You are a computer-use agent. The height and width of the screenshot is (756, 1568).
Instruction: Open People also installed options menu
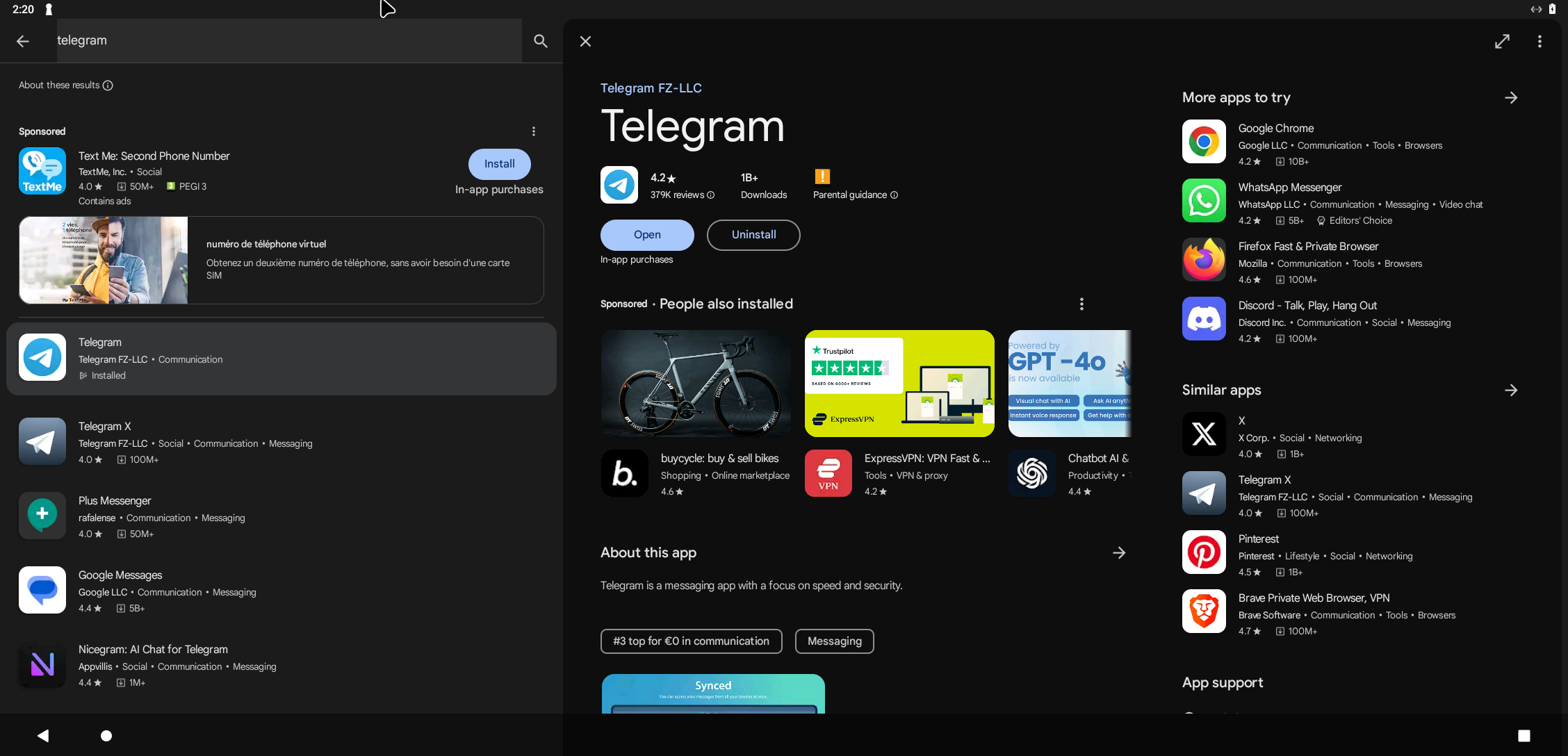click(1081, 304)
